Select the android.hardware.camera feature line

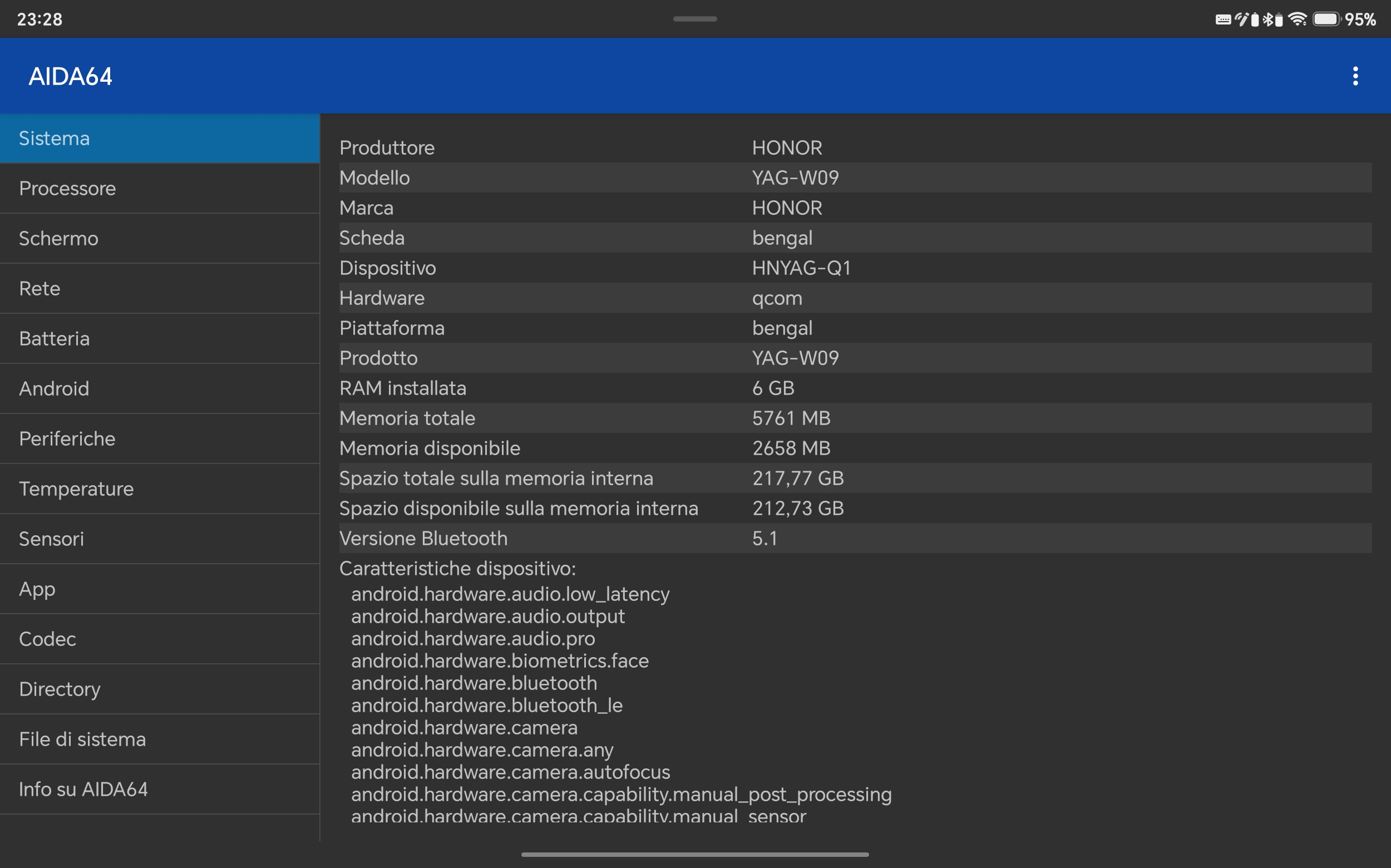(x=465, y=728)
